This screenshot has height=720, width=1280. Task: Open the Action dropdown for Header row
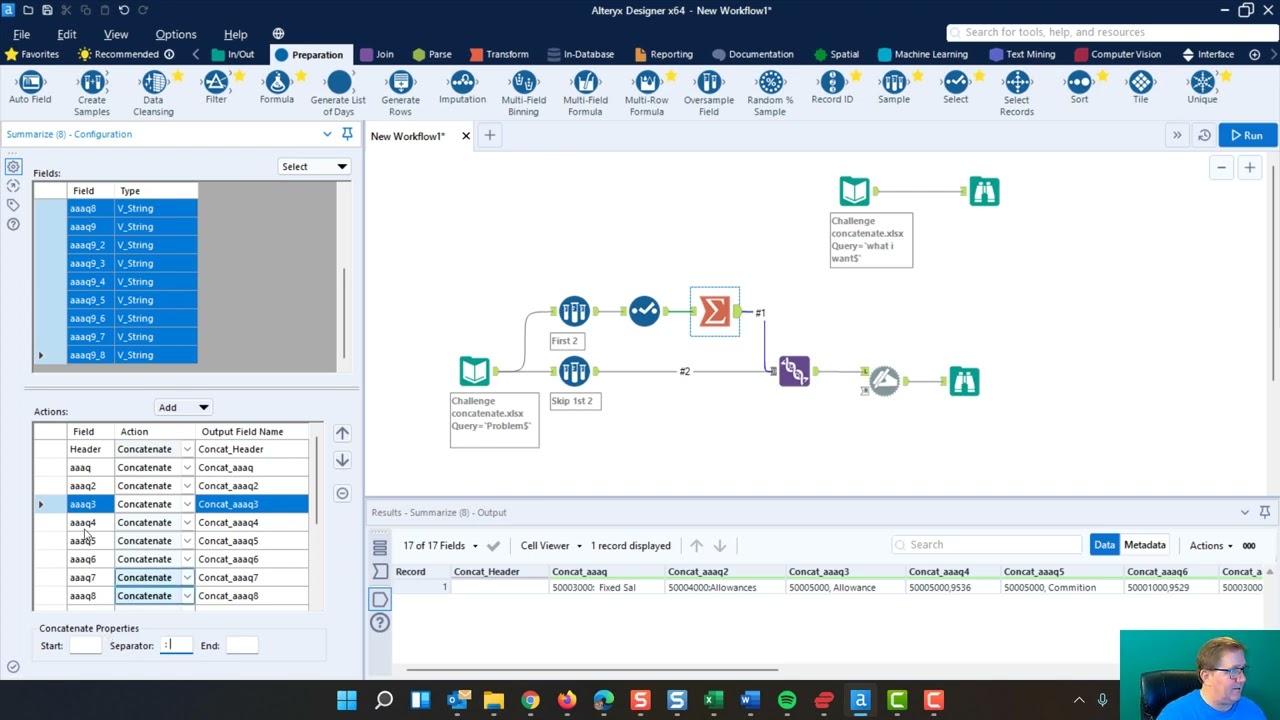tap(187, 449)
